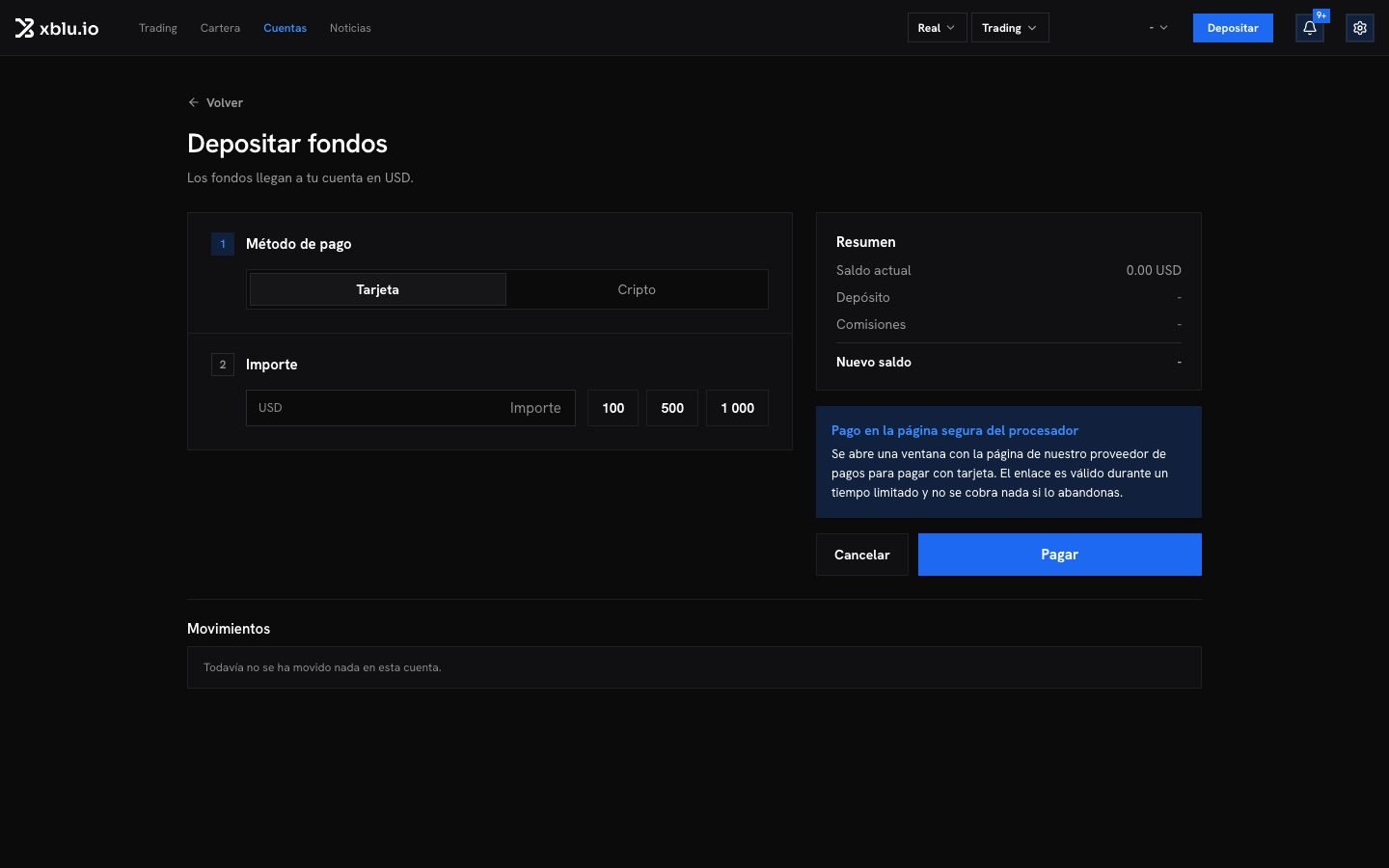Open the Trading mode dropdown
This screenshot has width=1389, height=868.
(1010, 28)
